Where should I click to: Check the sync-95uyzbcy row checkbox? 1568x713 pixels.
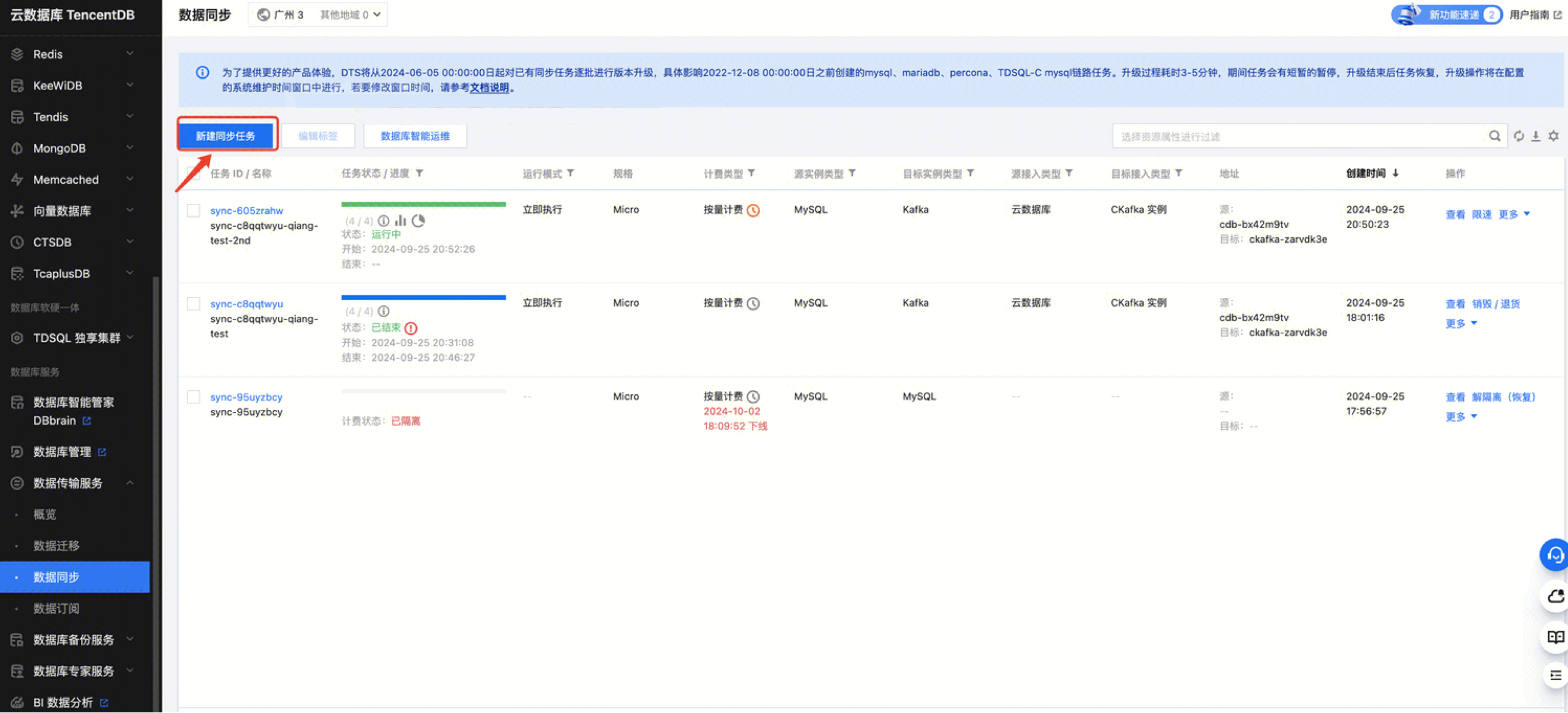(x=194, y=397)
